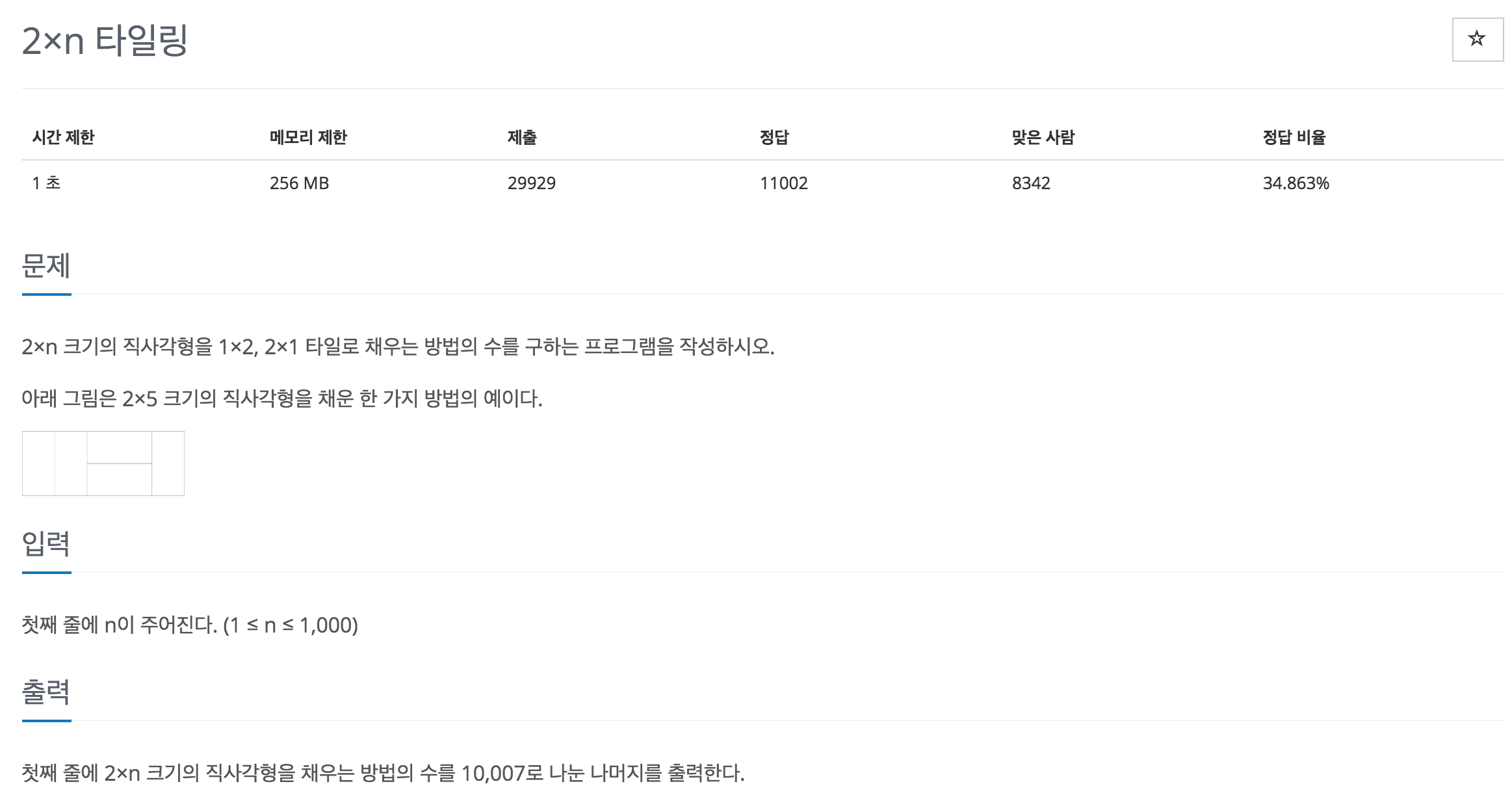Click the 2×n 타일링 page title
Screen dimensions: 1512x797
105,40
